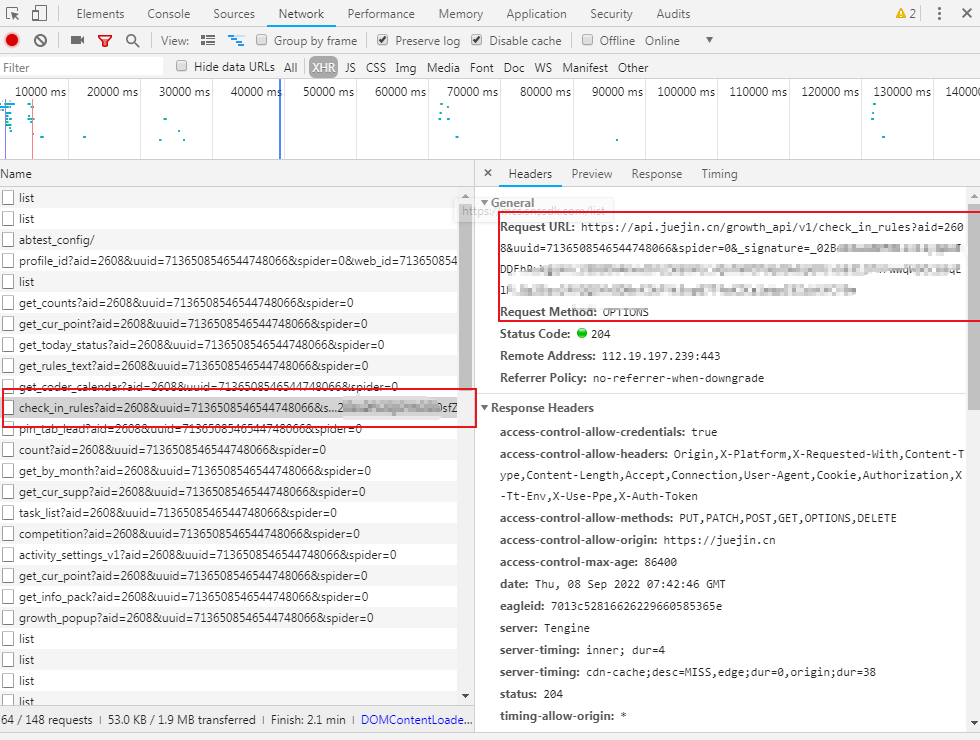The width and height of the screenshot is (980, 740).
Task: Open the Audits tab
Action: tap(673, 14)
